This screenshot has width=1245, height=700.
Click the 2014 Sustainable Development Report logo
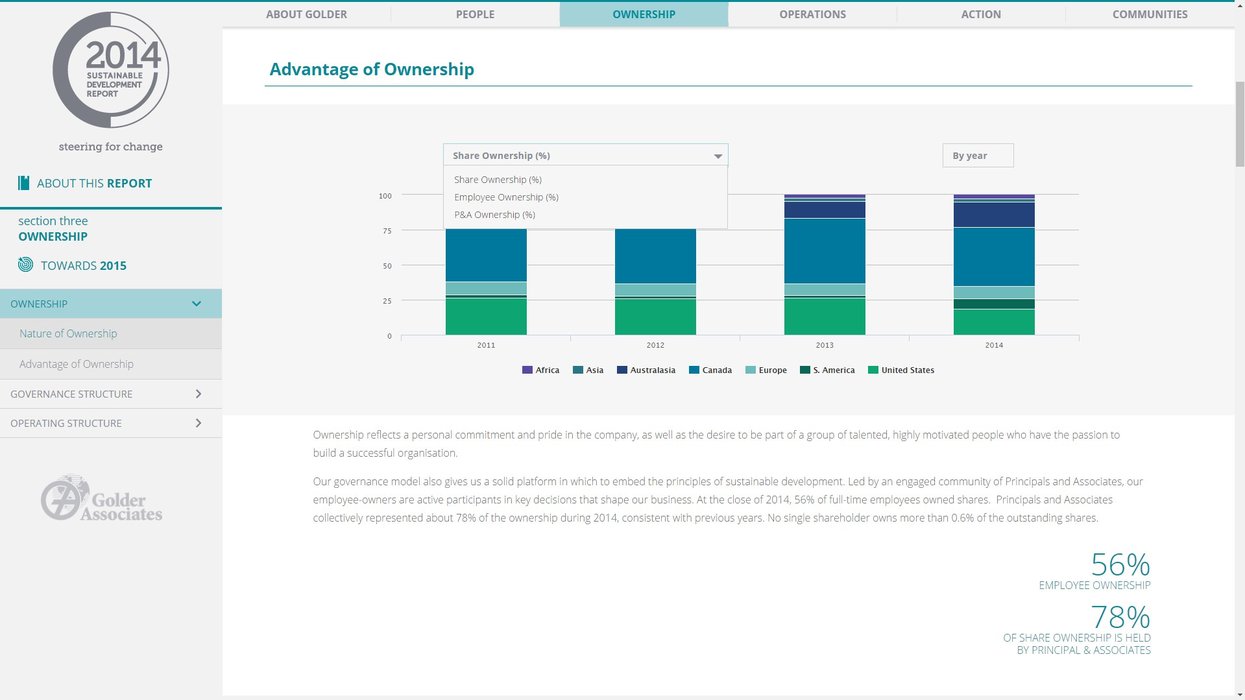point(110,70)
